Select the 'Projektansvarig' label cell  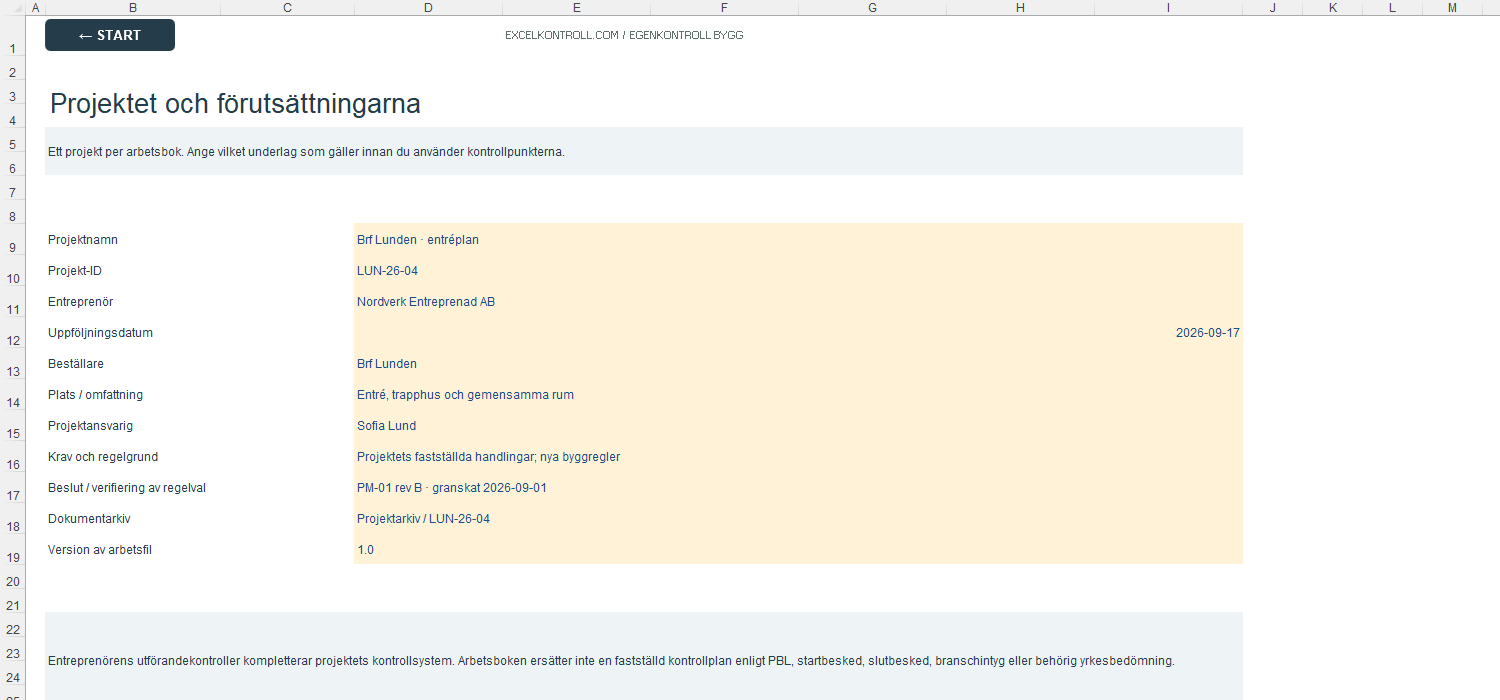199,426
